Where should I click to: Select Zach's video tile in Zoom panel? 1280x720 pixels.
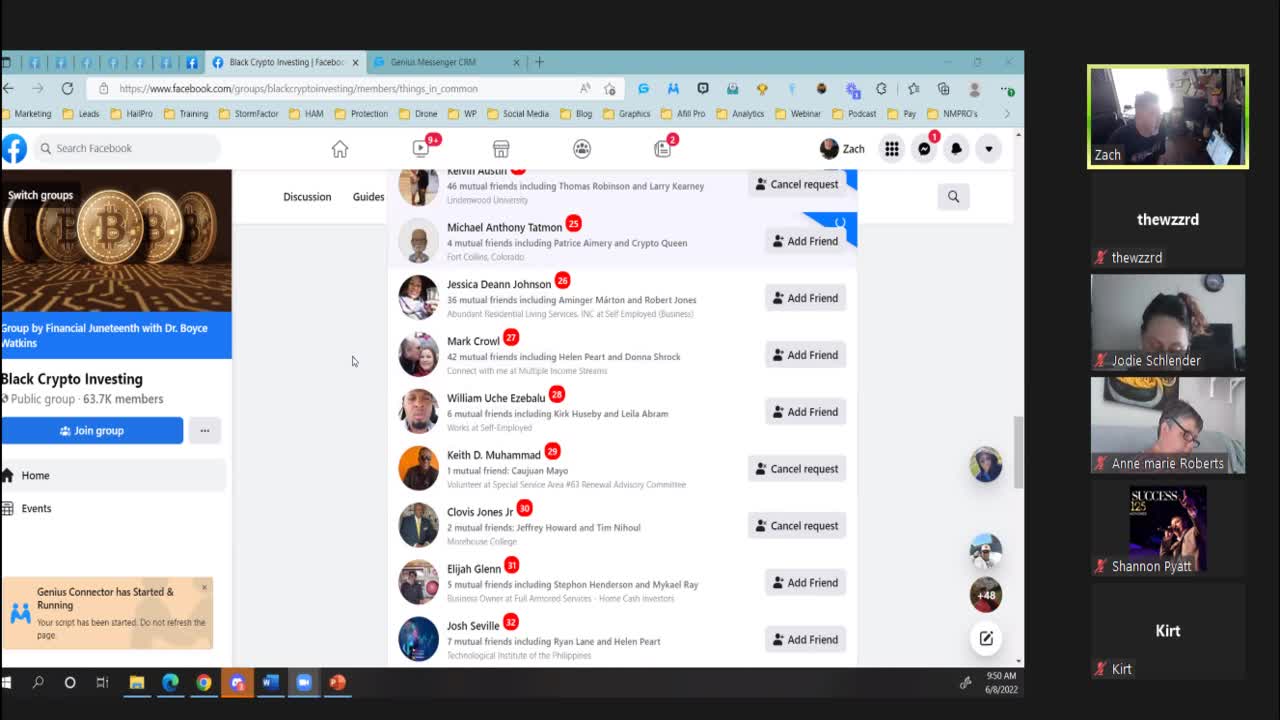point(1168,117)
